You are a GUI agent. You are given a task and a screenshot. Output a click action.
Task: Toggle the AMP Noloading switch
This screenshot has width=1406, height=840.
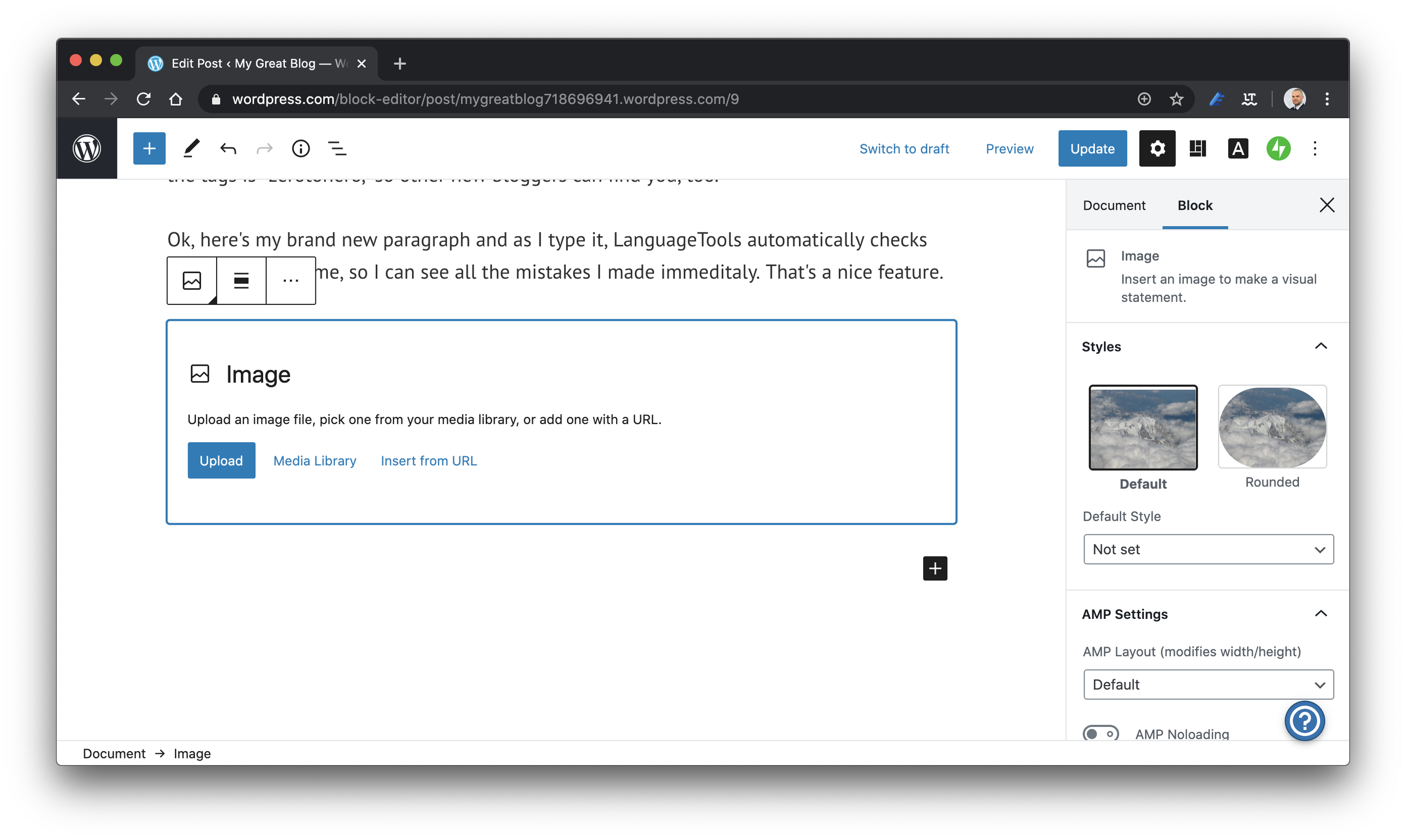[1100, 734]
